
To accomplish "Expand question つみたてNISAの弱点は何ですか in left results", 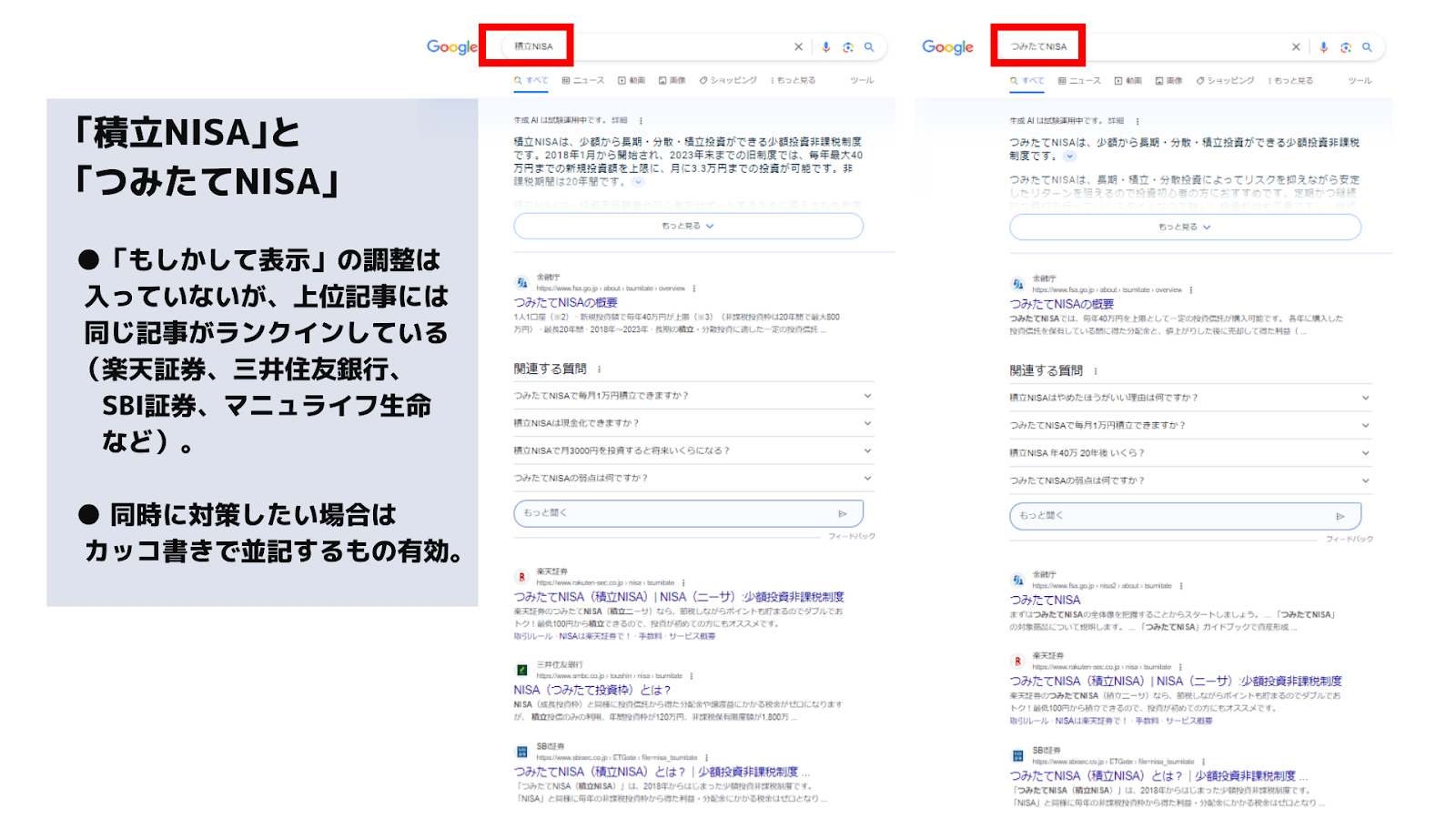I will pos(693,478).
